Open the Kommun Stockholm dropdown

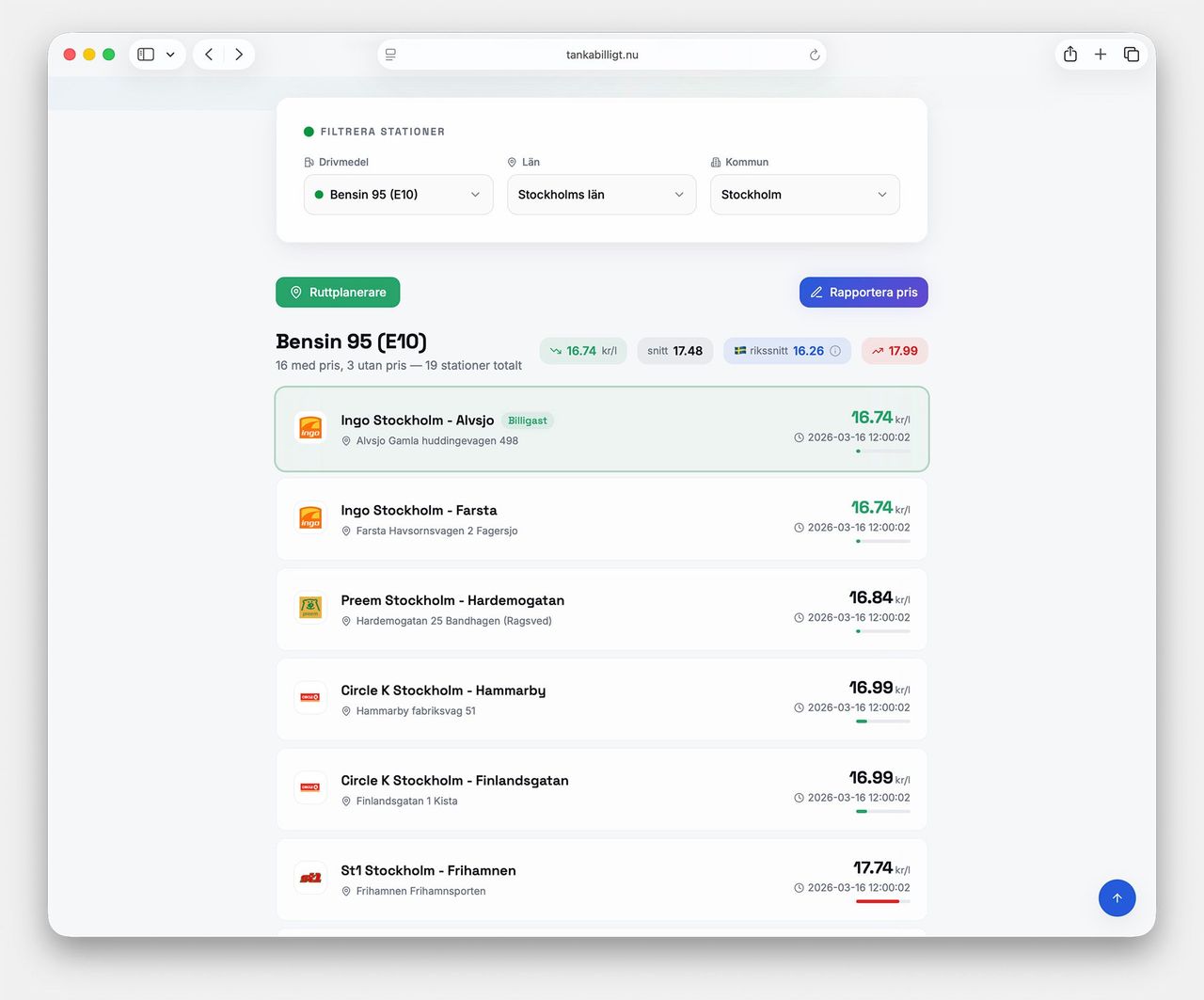point(804,195)
